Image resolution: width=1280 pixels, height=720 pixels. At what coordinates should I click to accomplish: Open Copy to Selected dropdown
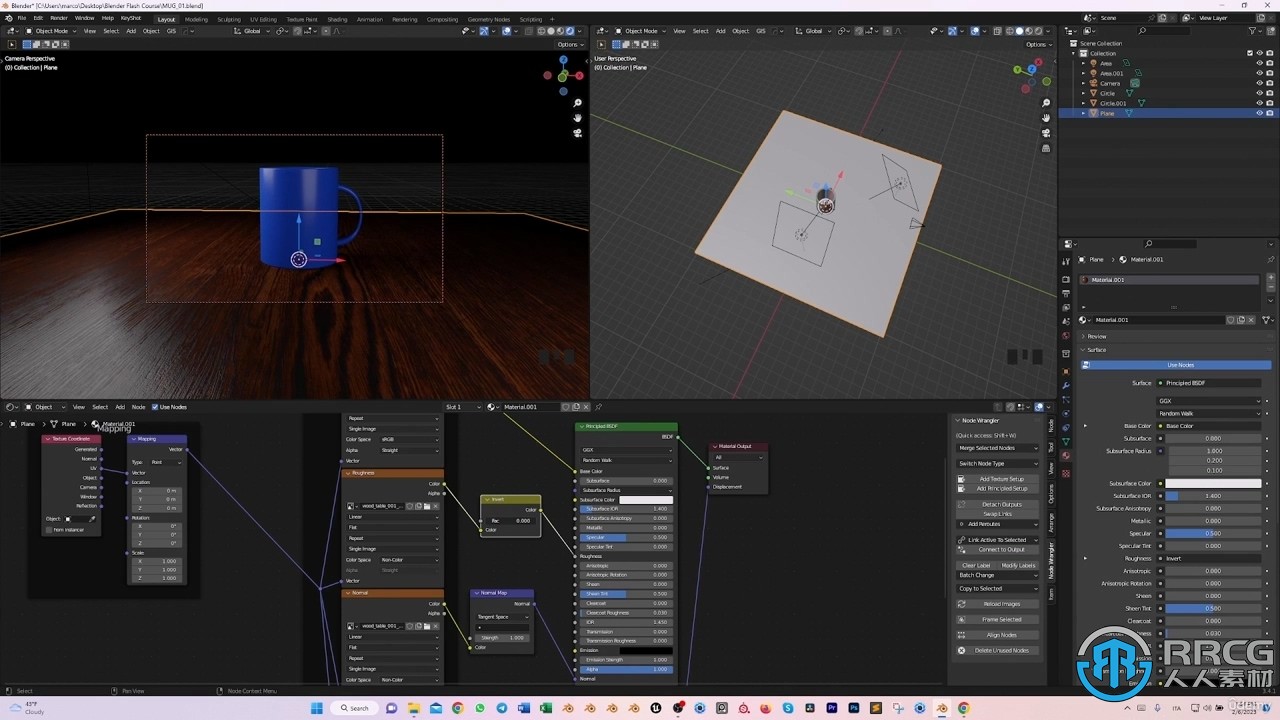998,588
